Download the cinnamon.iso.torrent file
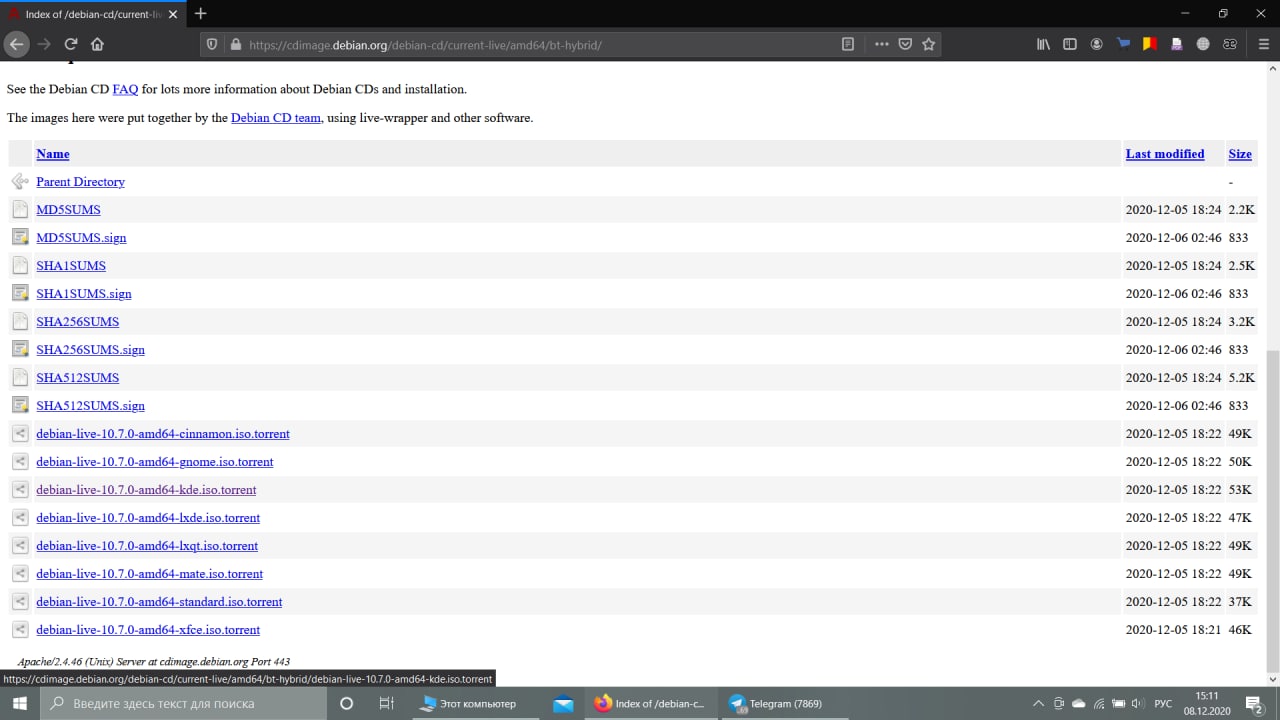 coord(163,434)
